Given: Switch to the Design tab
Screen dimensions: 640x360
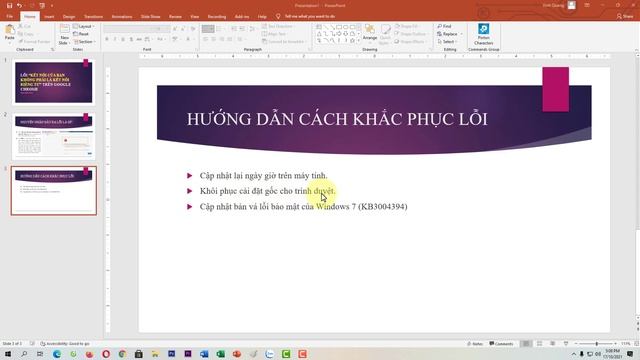Looking at the screenshot, I should click(x=69, y=17).
